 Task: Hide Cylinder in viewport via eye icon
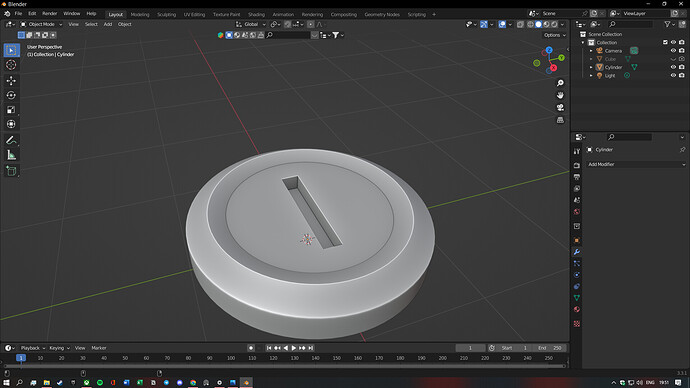pos(673,67)
